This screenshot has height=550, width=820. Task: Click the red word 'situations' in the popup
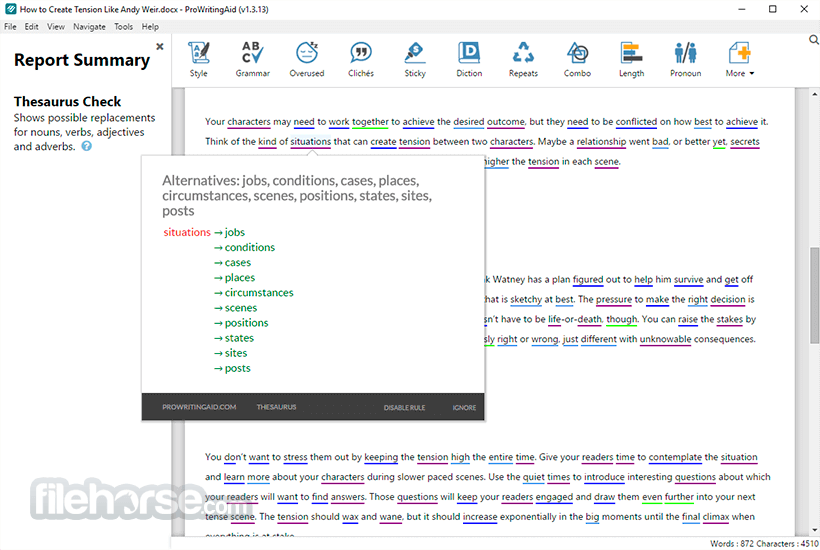click(x=187, y=232)
